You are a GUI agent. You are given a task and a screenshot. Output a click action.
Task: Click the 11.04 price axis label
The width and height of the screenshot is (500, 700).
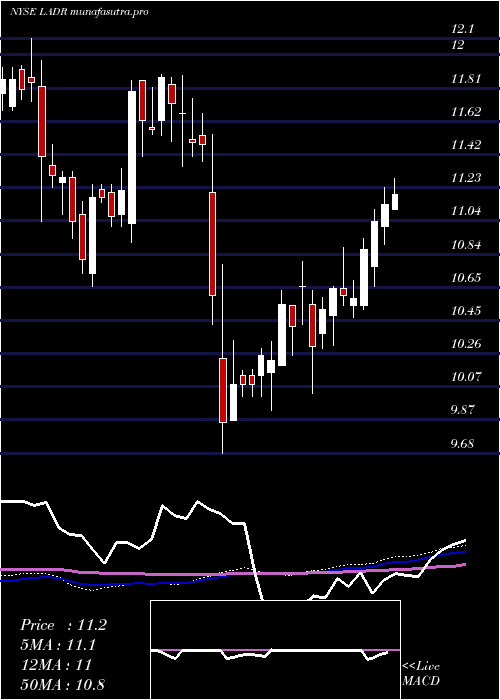[x=466, y=211]
